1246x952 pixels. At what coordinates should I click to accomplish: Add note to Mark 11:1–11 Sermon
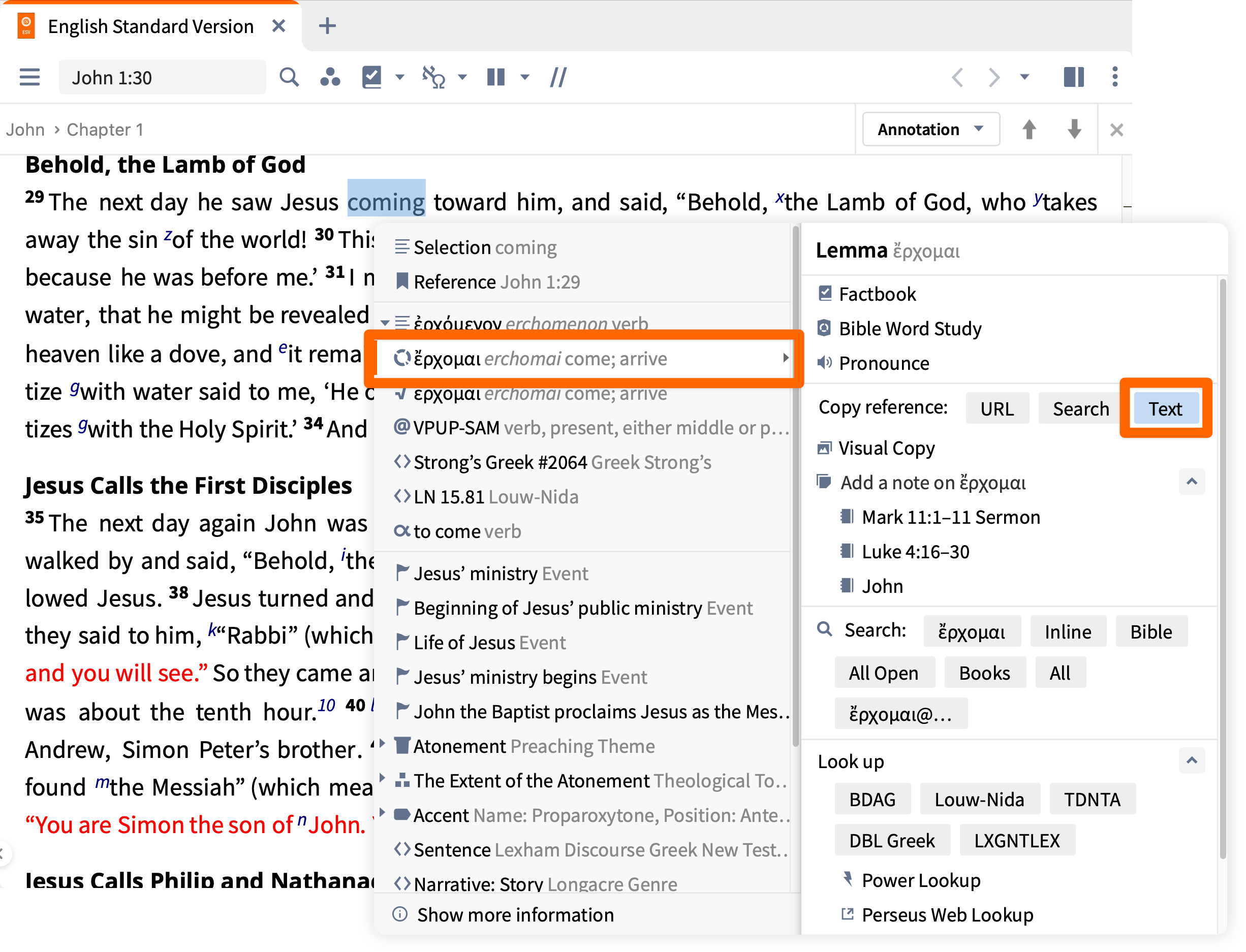coord(940,517)
